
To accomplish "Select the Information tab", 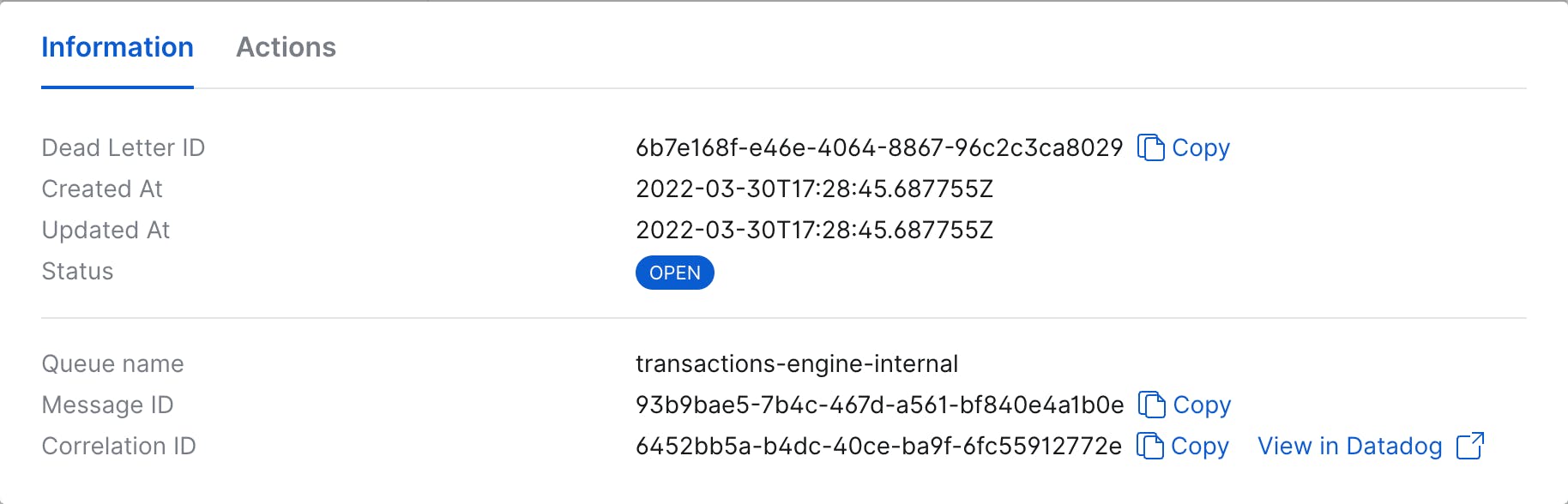I will pos(118,47).
